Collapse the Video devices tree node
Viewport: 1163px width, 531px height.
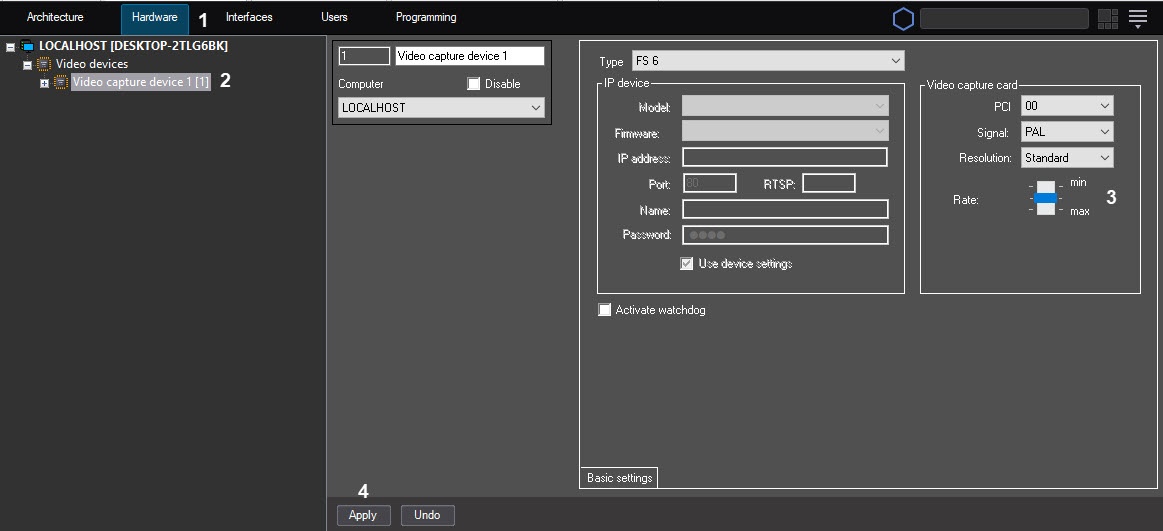coord(28,65)
